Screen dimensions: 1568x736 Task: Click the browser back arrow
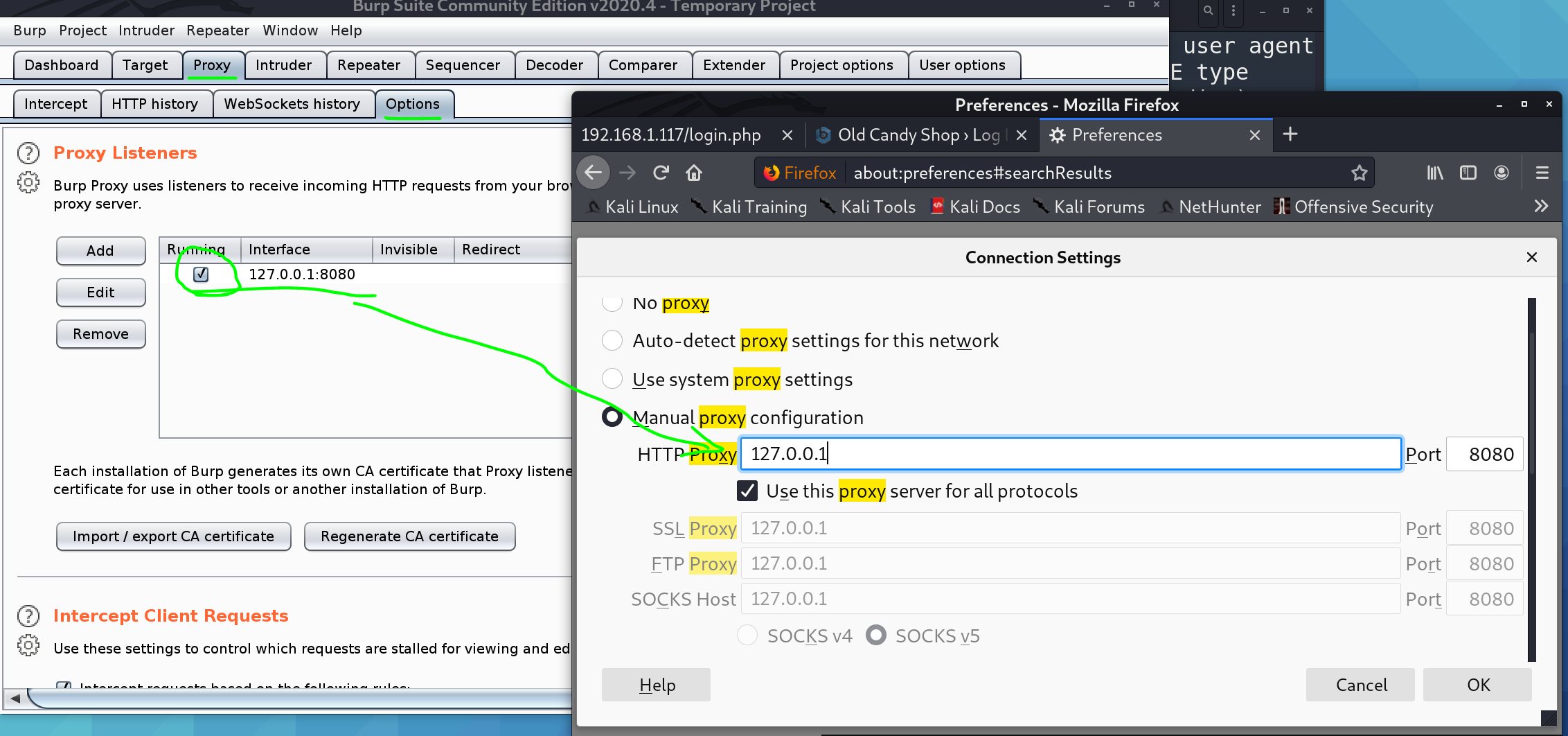pyautogui.click(x=594, y=173)
